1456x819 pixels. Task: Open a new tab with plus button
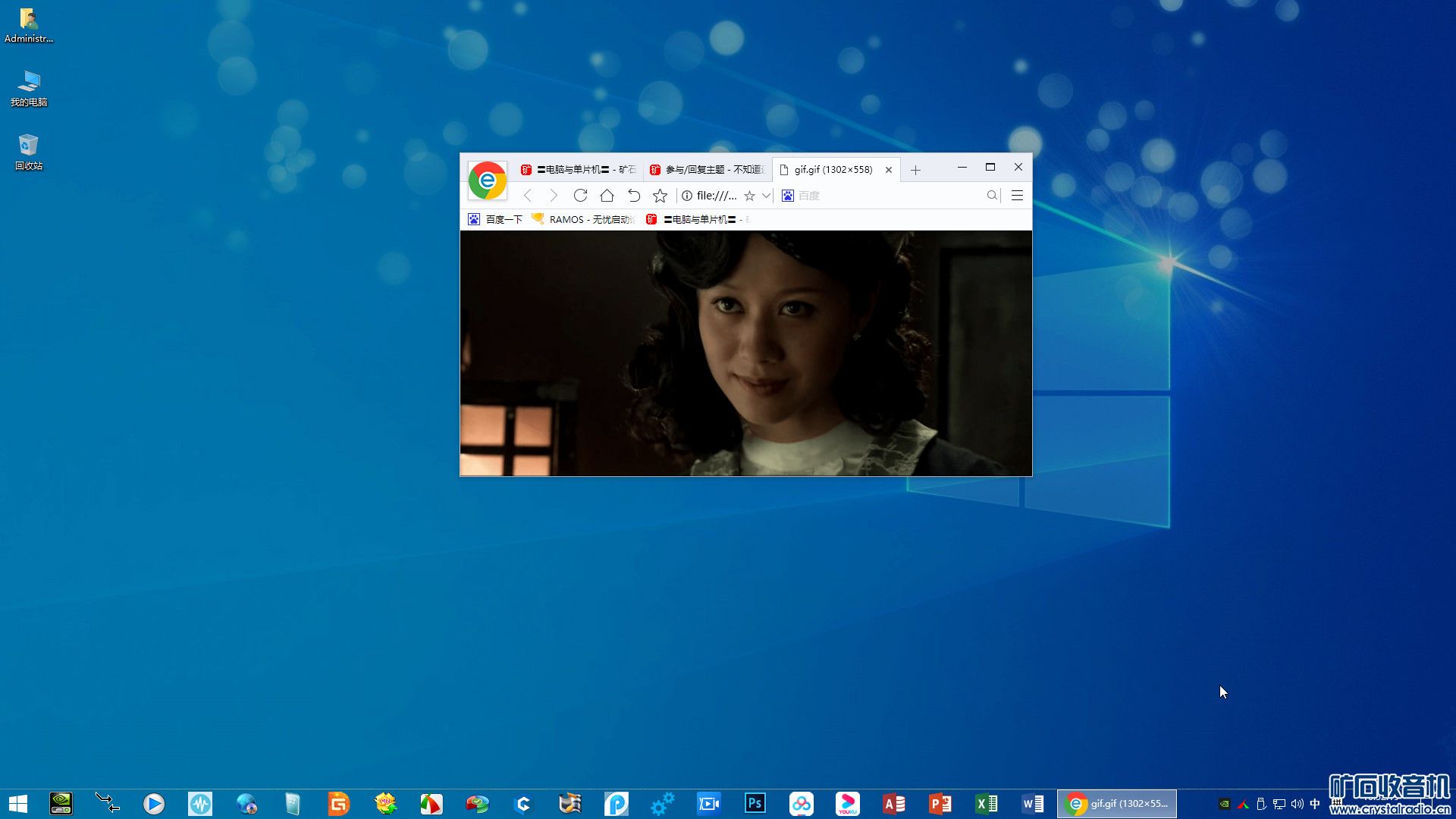(x=915, y=171)
